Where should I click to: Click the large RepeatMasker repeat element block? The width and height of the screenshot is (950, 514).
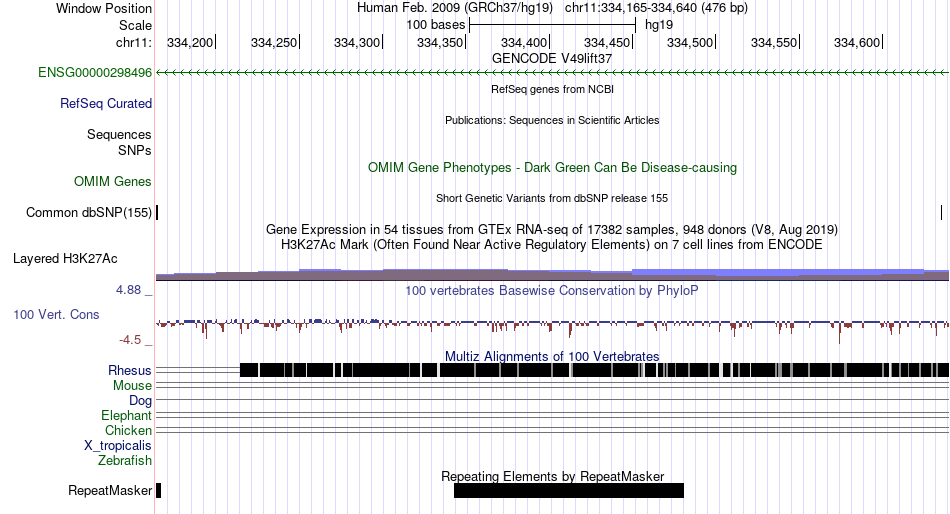pyautogui.click(x=569, y=490)
